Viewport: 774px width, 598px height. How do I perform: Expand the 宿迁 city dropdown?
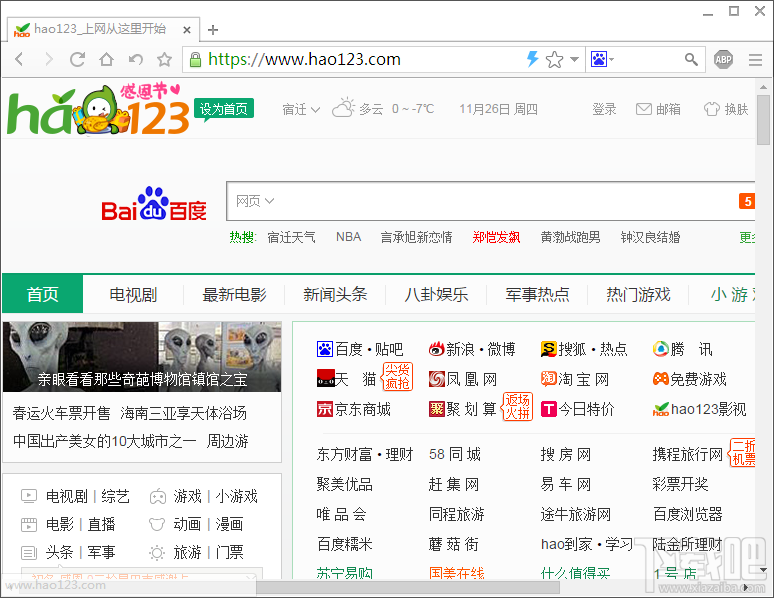click(301, 109)
